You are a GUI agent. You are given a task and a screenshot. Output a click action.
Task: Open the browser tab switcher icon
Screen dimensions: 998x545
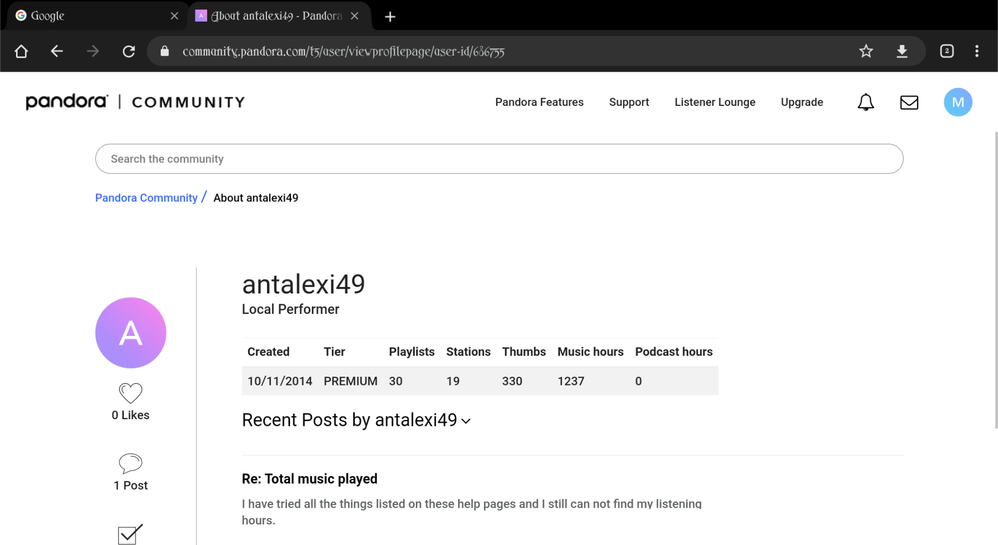[x=946, y=51]
